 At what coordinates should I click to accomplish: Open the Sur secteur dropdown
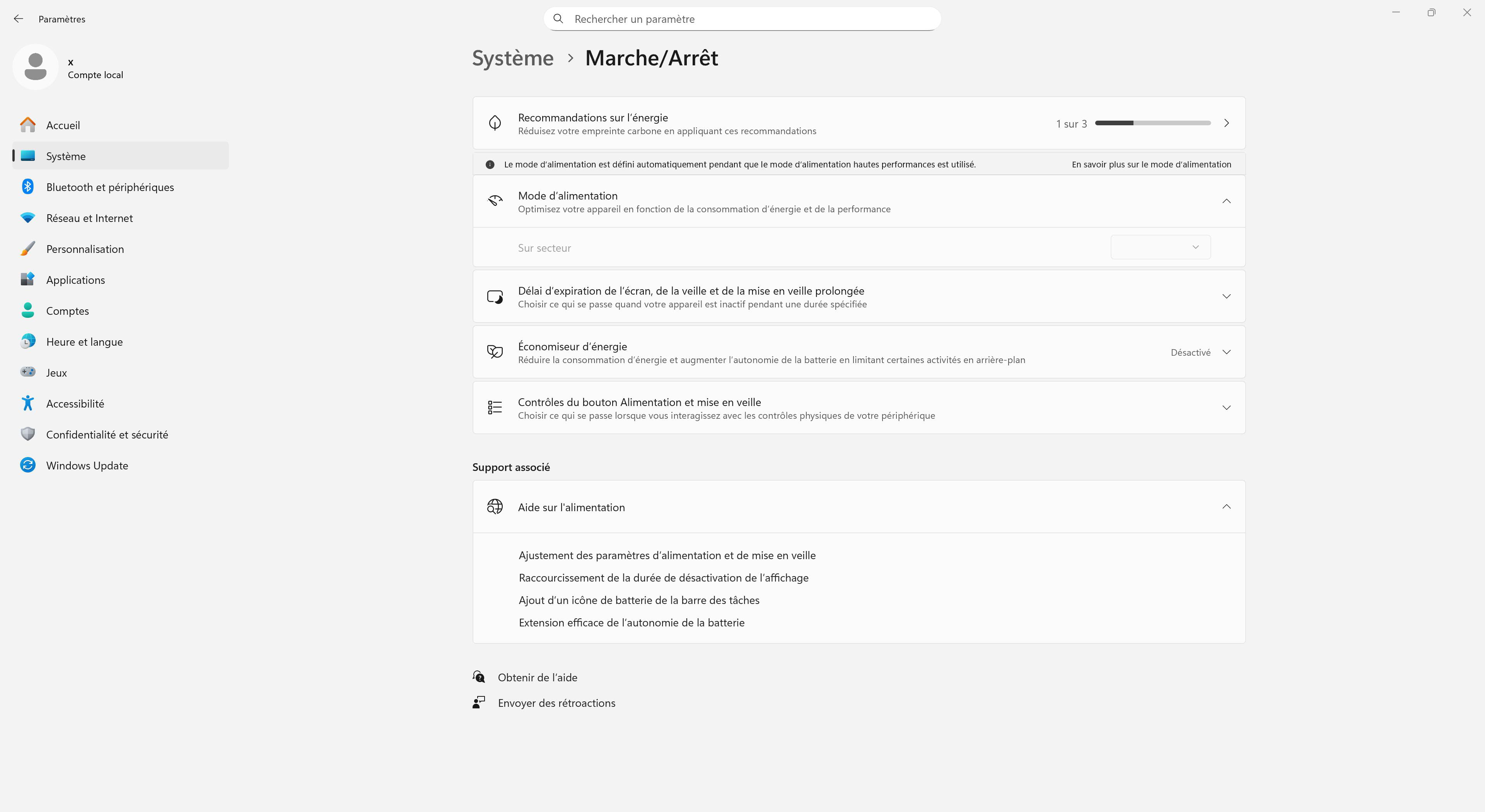(1160, 247)
